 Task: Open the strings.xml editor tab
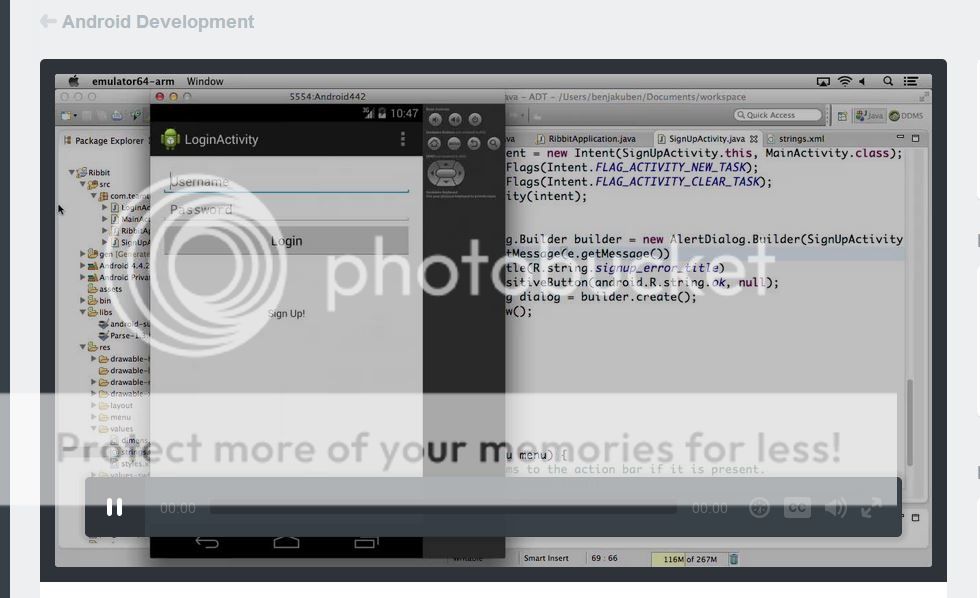(800, 139)
